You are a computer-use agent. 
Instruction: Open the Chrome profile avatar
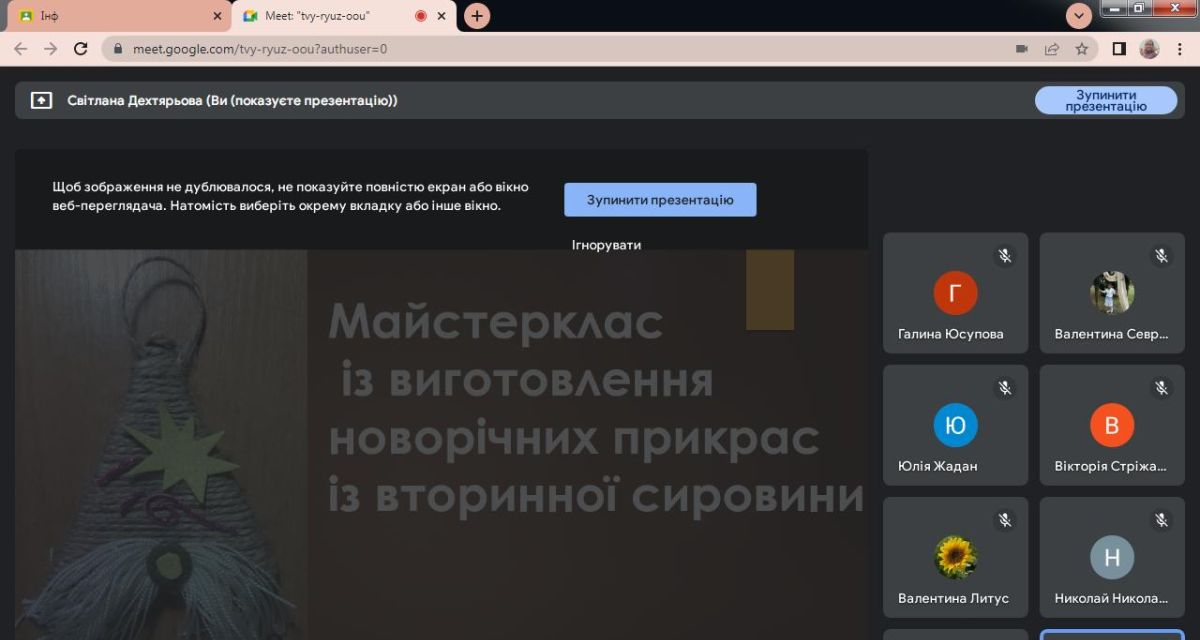point(1149,49)
